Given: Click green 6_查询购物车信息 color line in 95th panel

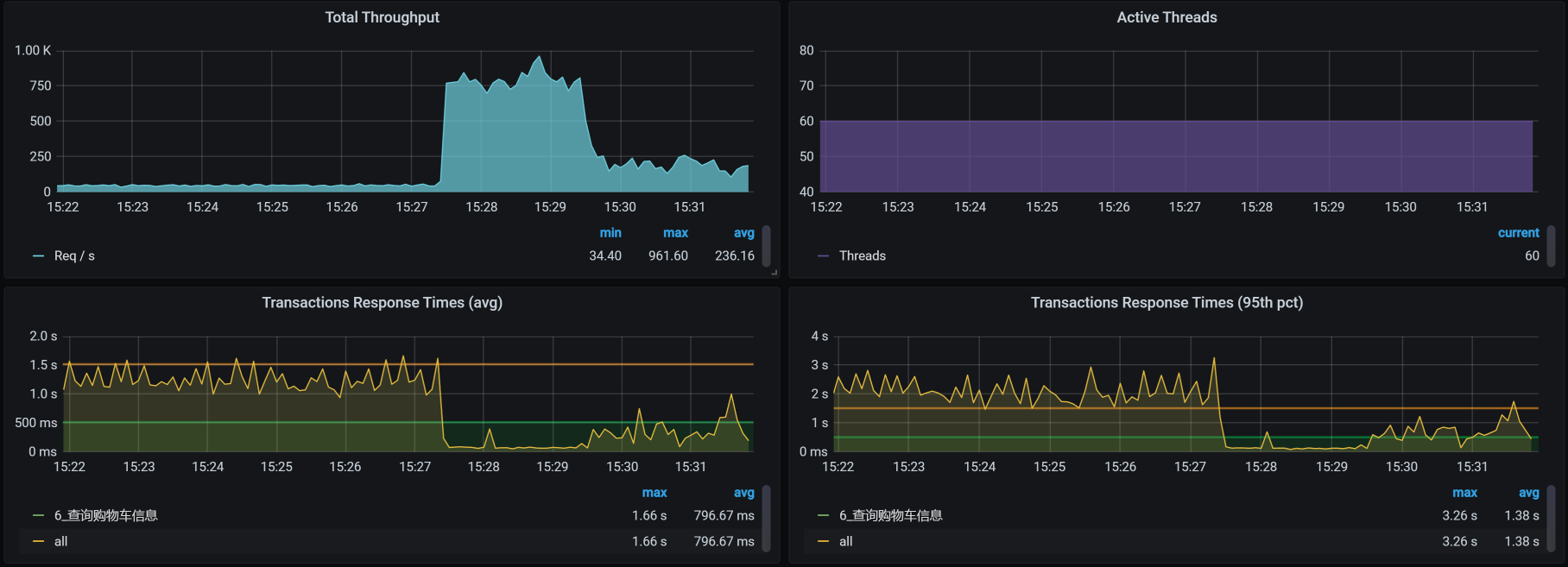Looking at the screenshot, I should click(x=823, y=516).
